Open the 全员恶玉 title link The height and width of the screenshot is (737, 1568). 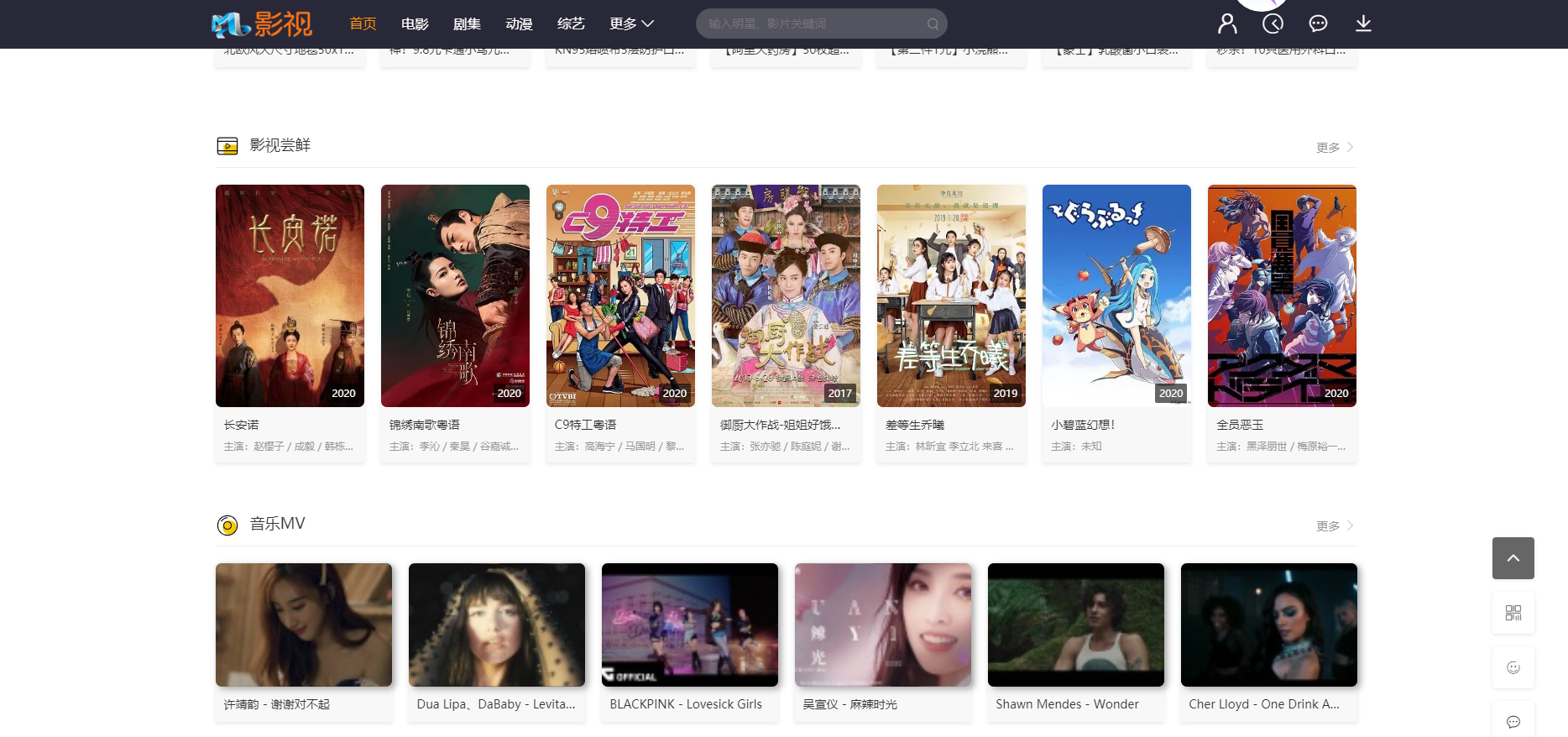1240,425
